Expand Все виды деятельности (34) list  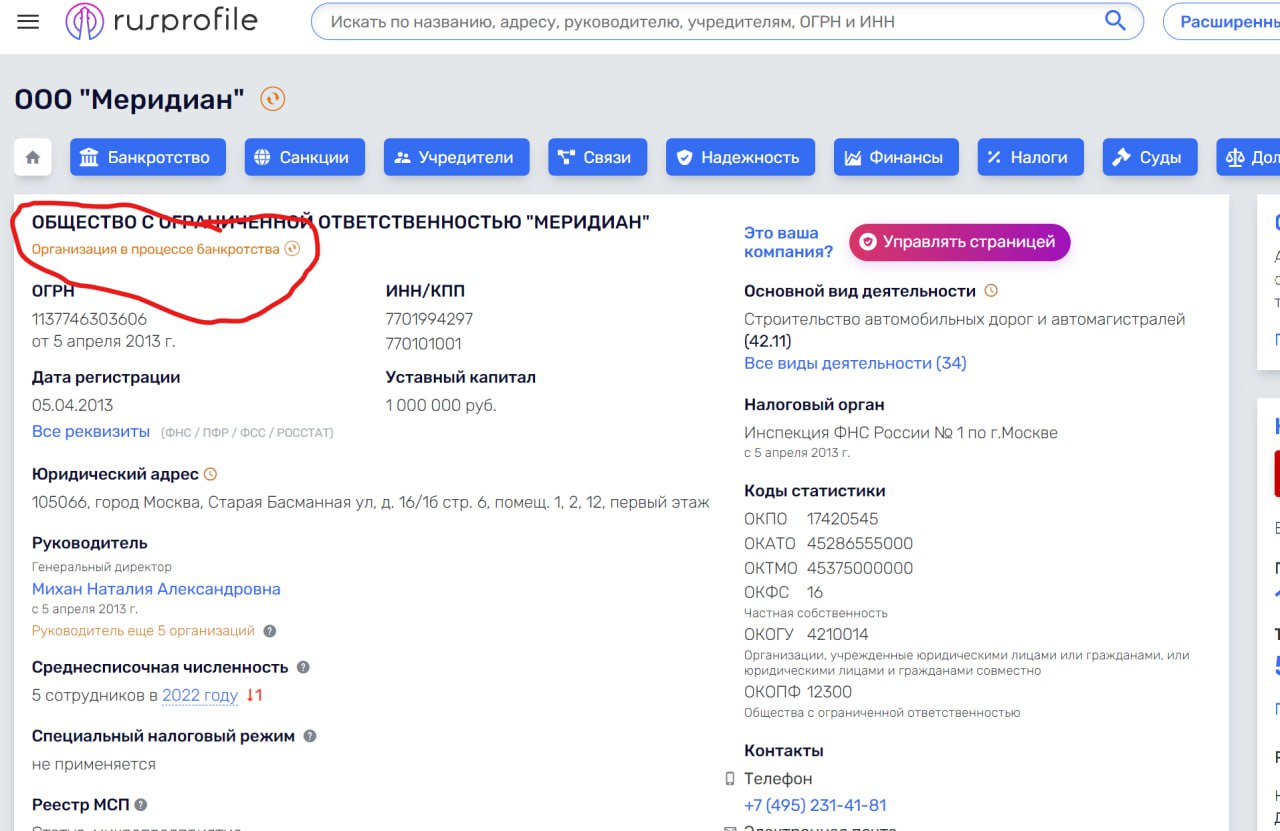click(855, 363)
